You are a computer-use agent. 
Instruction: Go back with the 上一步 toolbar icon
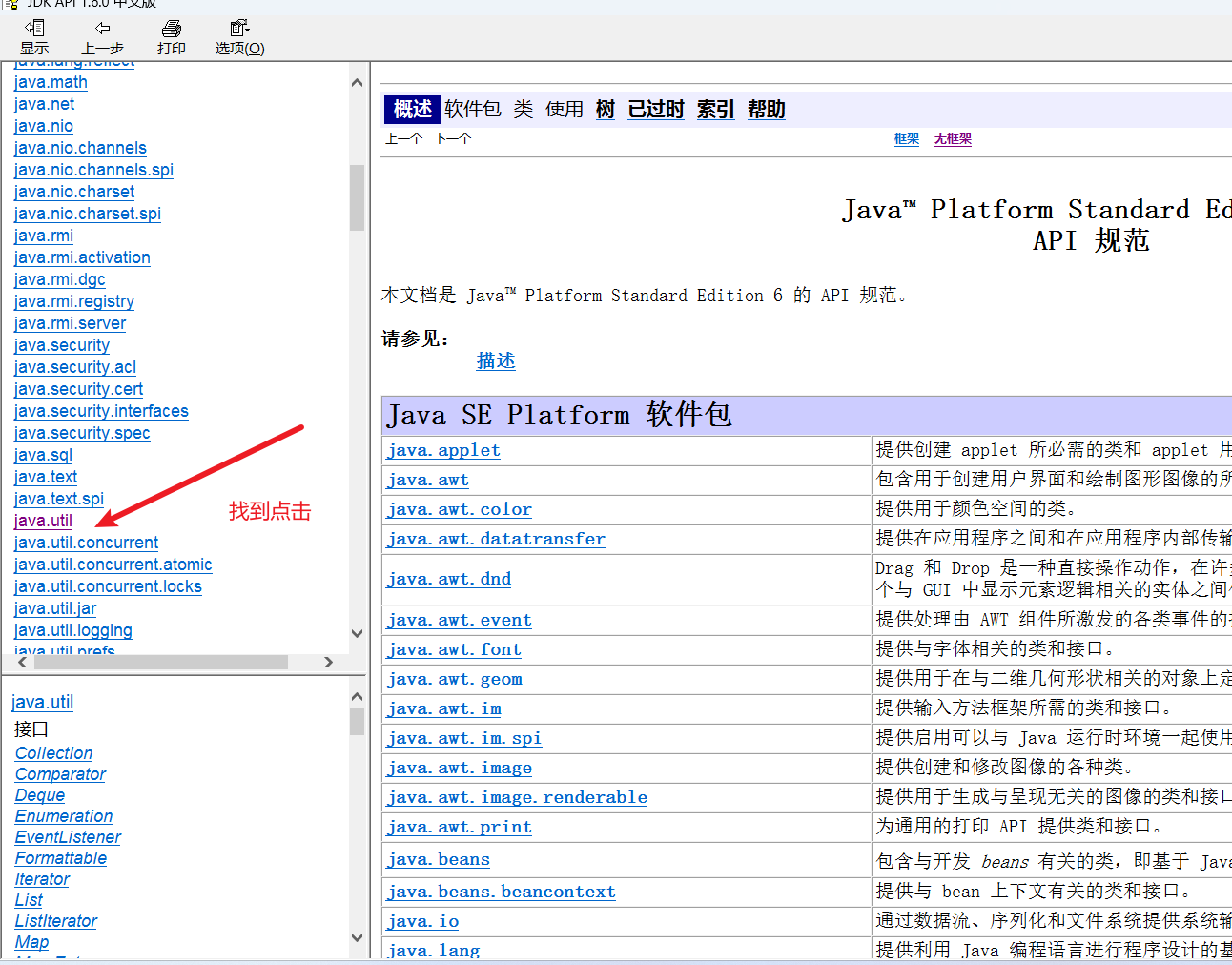tap(102, 37)
